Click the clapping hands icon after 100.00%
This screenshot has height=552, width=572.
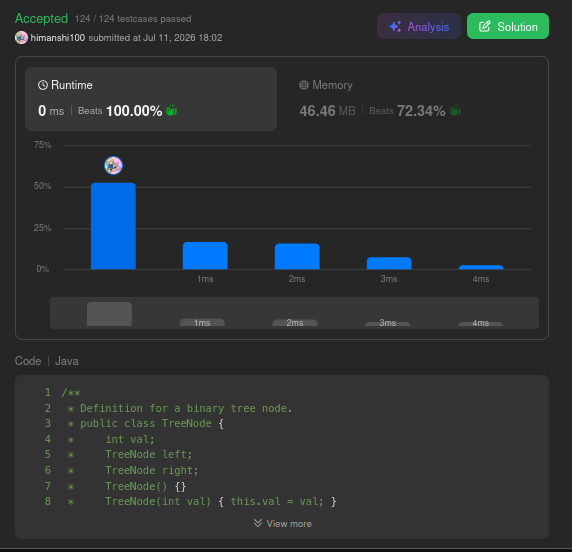point(171,110)
